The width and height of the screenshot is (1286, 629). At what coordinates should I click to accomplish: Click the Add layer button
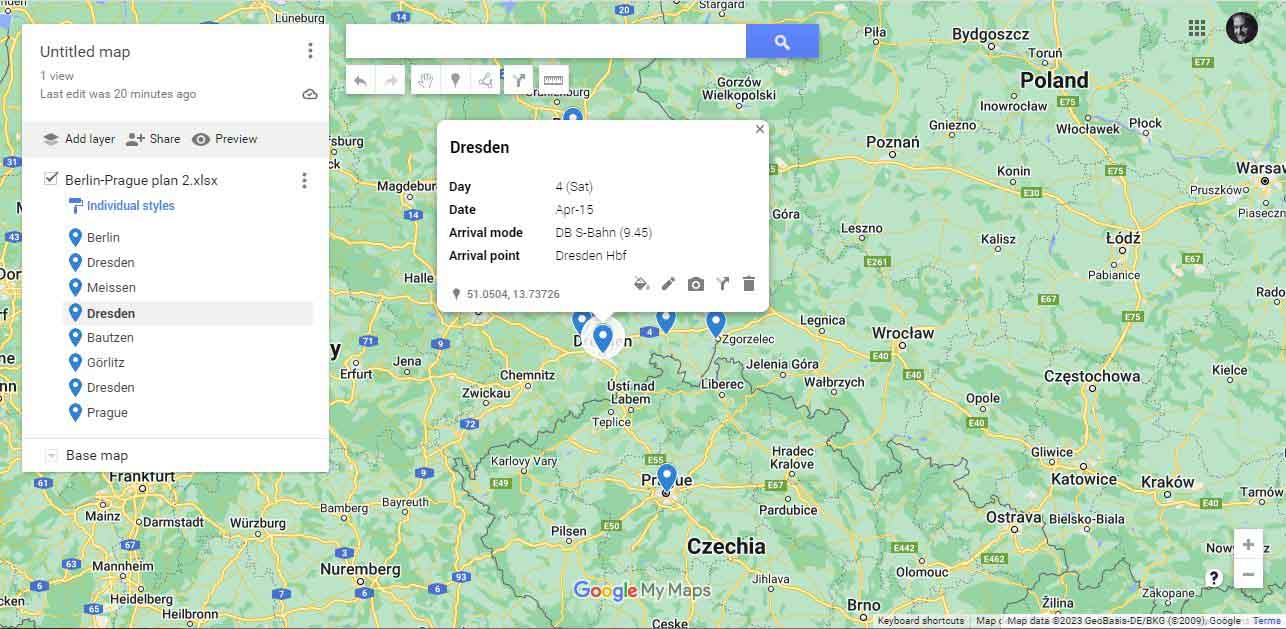tap(79, 139)
